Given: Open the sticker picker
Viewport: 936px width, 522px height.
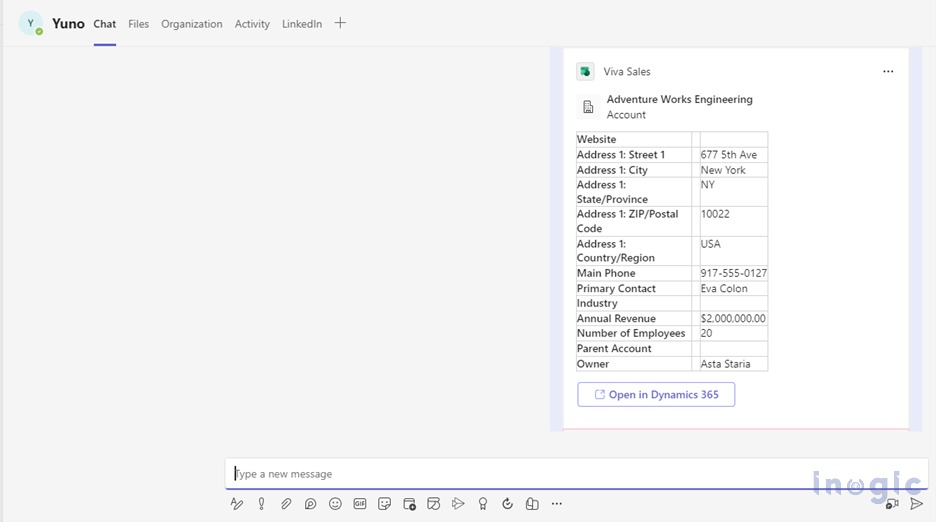Looking at the screenshot, I should 384,504.
